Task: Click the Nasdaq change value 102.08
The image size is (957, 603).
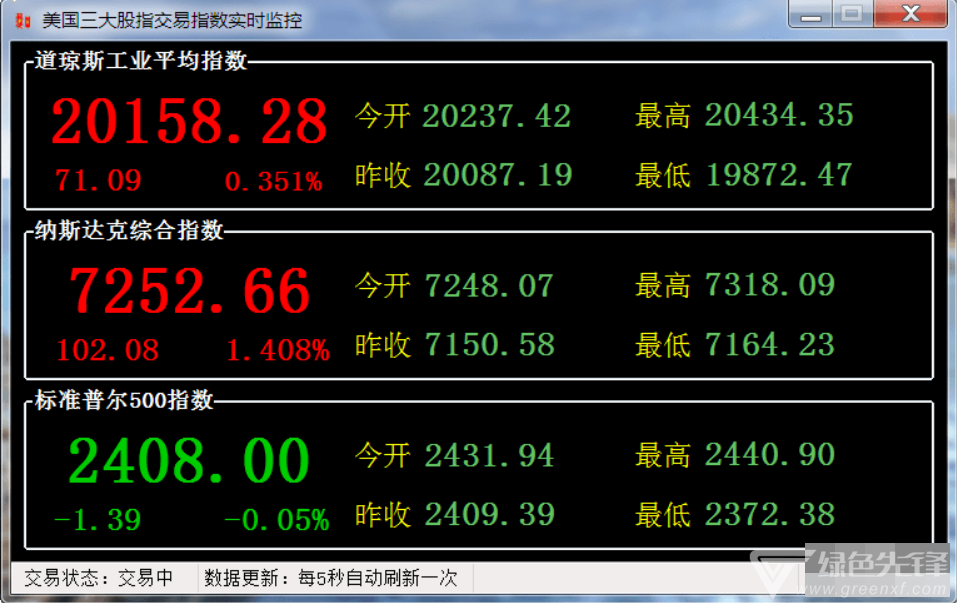Action: tap(107, 350)
